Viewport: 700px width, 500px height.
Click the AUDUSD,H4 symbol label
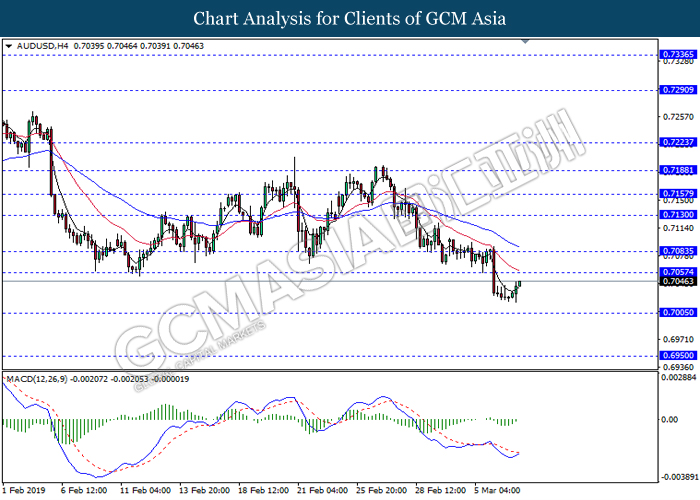point(43,46)
